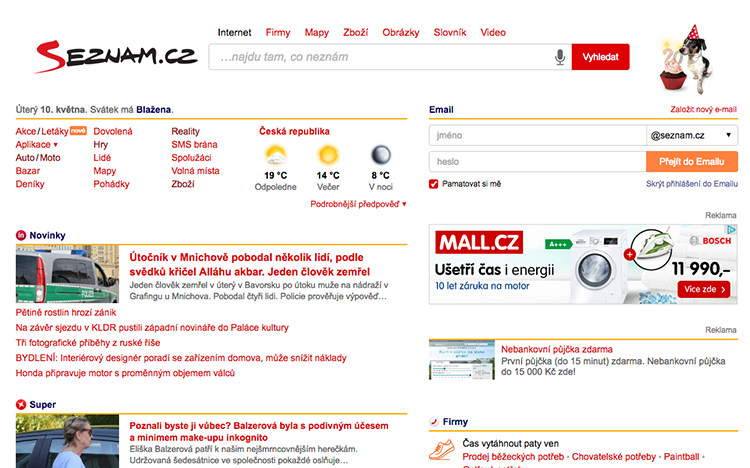The width and height of the screenshot is (750, 468).
Task: Click the Večer sunny weather icon
Action: (328, 156)
